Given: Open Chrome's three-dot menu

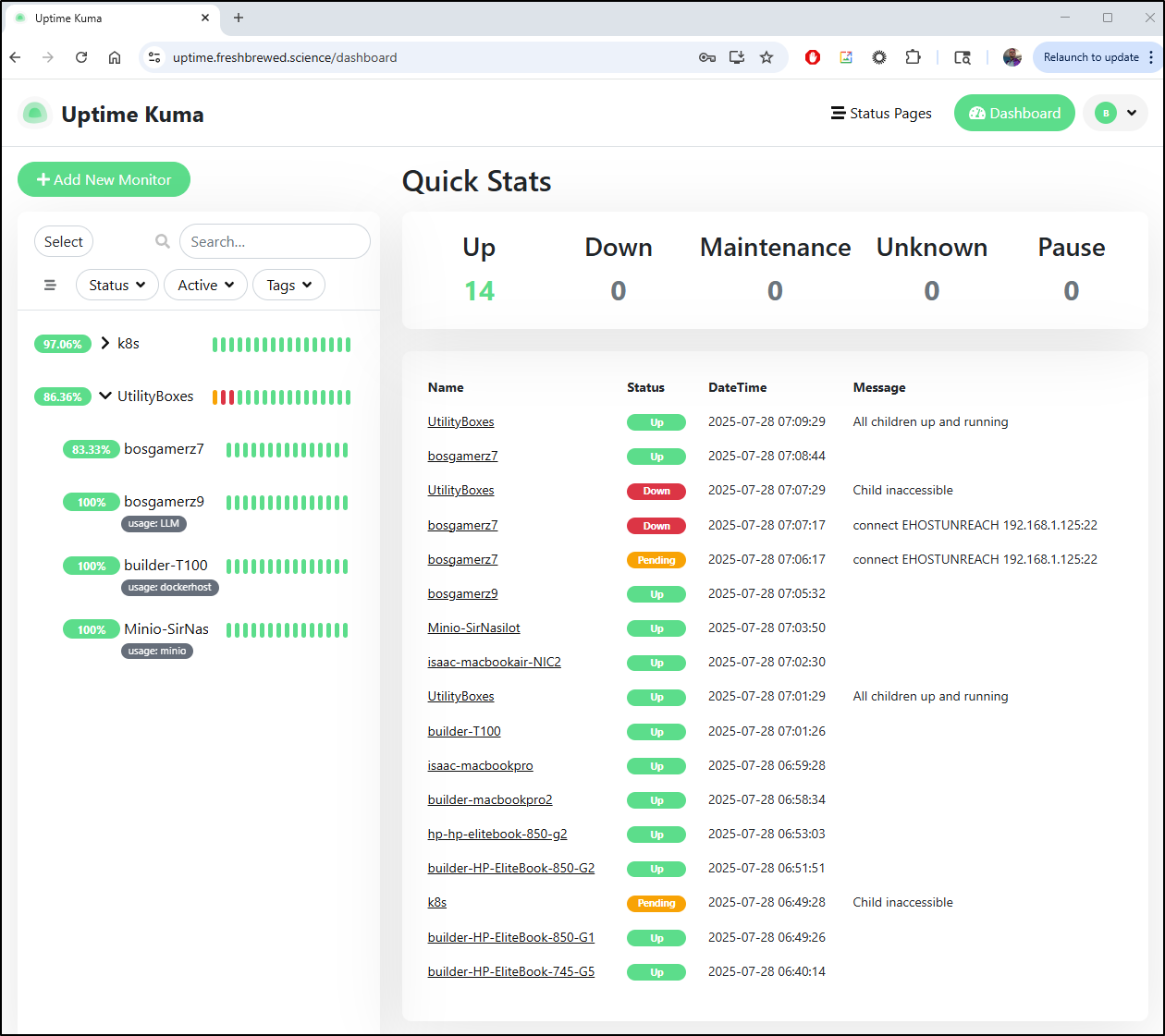Looking at the screenshot, I should (x=1151, y=57).
